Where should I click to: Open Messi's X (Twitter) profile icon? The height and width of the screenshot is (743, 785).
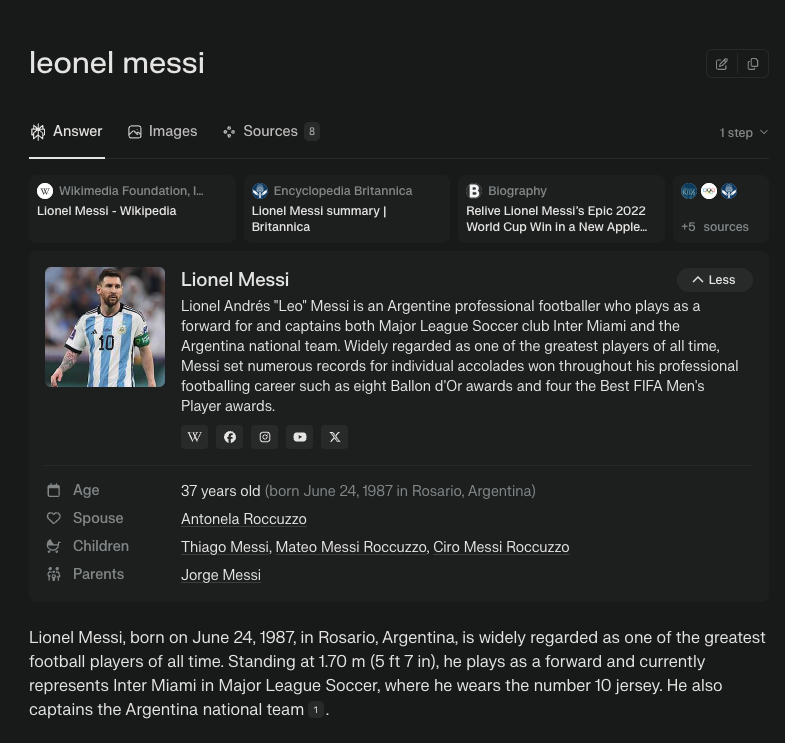(x=334, y=437)
